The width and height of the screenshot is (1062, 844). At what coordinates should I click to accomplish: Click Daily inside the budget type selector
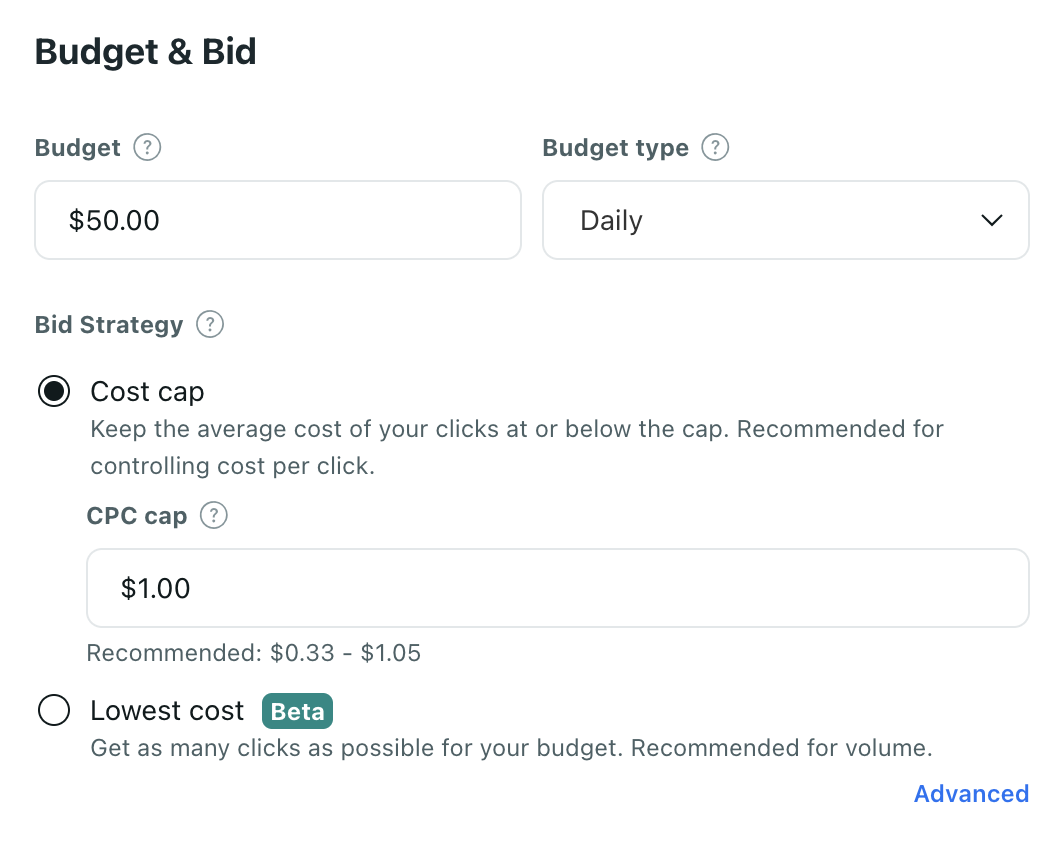[x=611, y=220]
